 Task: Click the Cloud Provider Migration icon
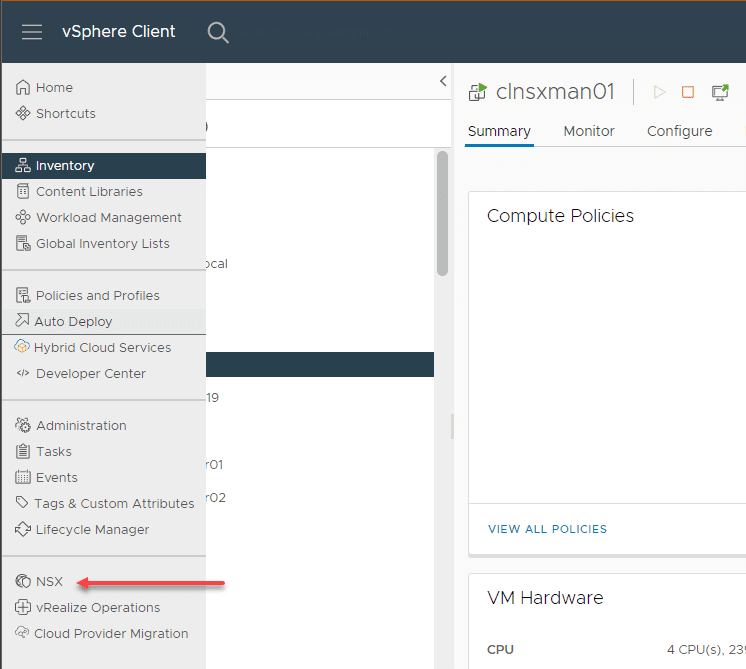(22, 632)
